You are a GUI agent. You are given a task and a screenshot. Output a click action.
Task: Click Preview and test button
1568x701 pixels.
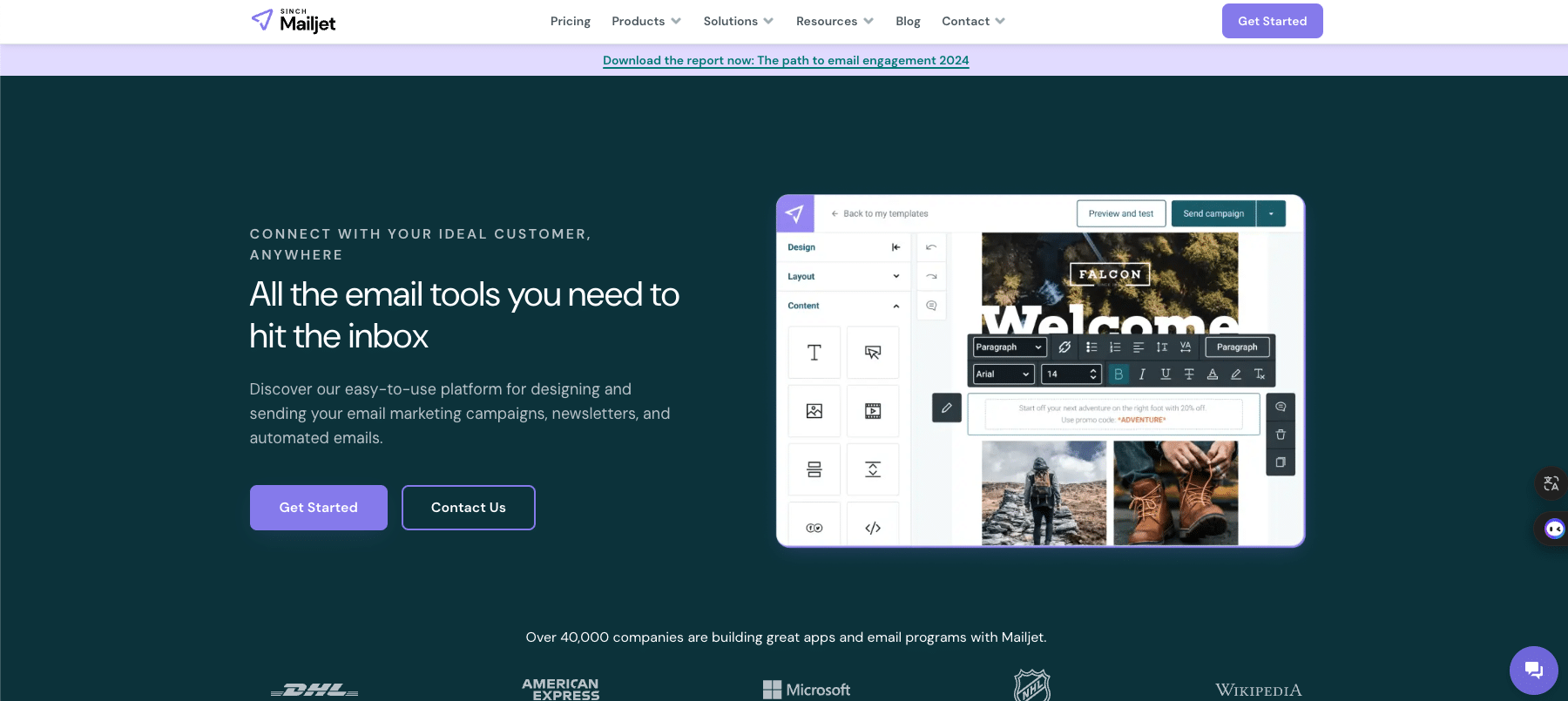[1121, 213]
